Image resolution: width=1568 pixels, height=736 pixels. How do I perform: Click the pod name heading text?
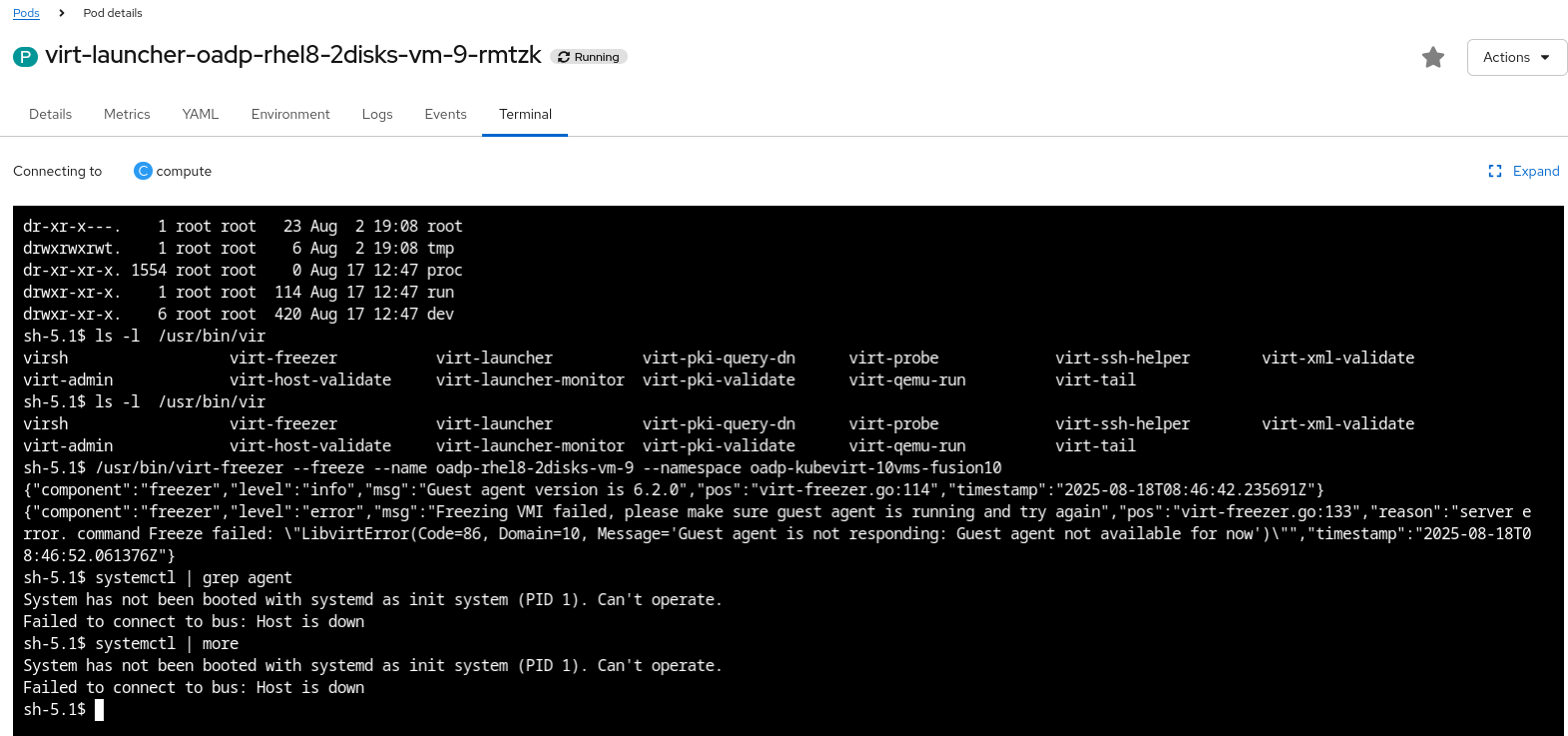coord(293,55)
